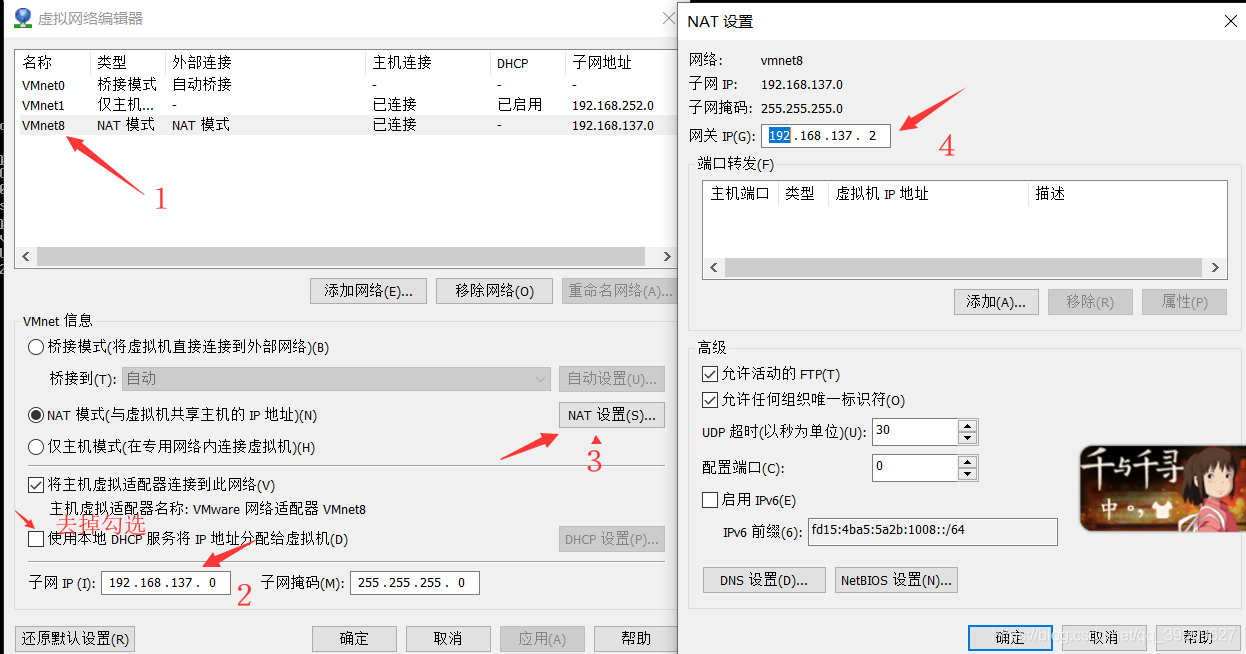This screenshot has height=654, width=1246.
Task: Choose NAT 模式 radio button
Action: click(x=36, y=415)
